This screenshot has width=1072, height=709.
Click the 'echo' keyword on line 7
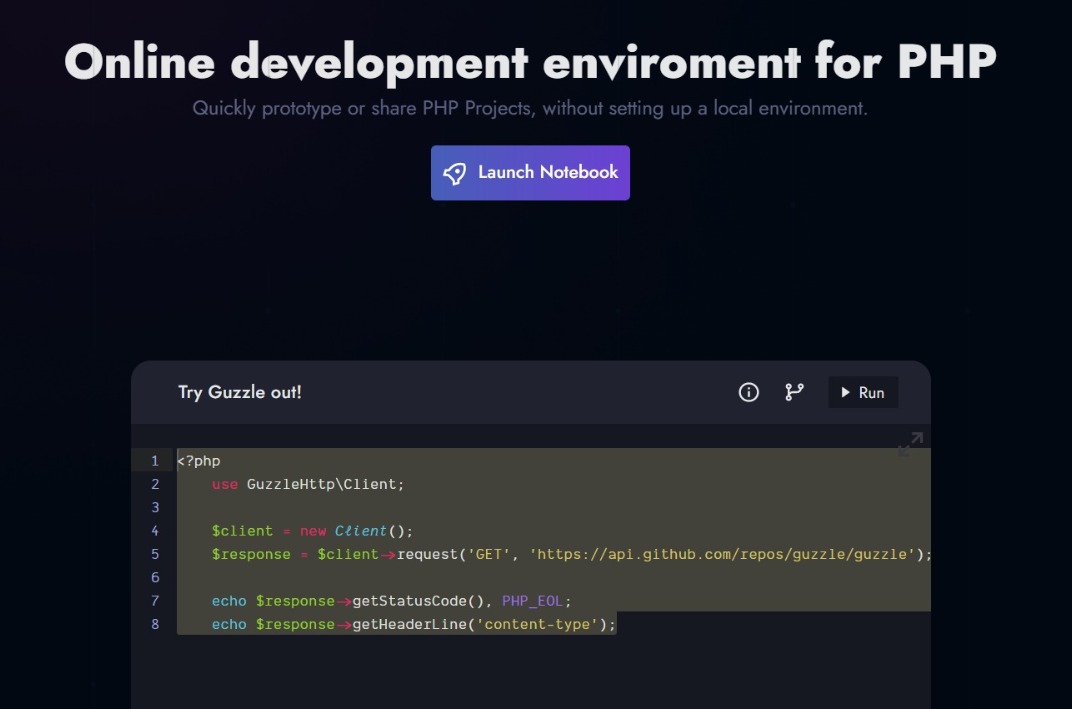click(229, 601)
